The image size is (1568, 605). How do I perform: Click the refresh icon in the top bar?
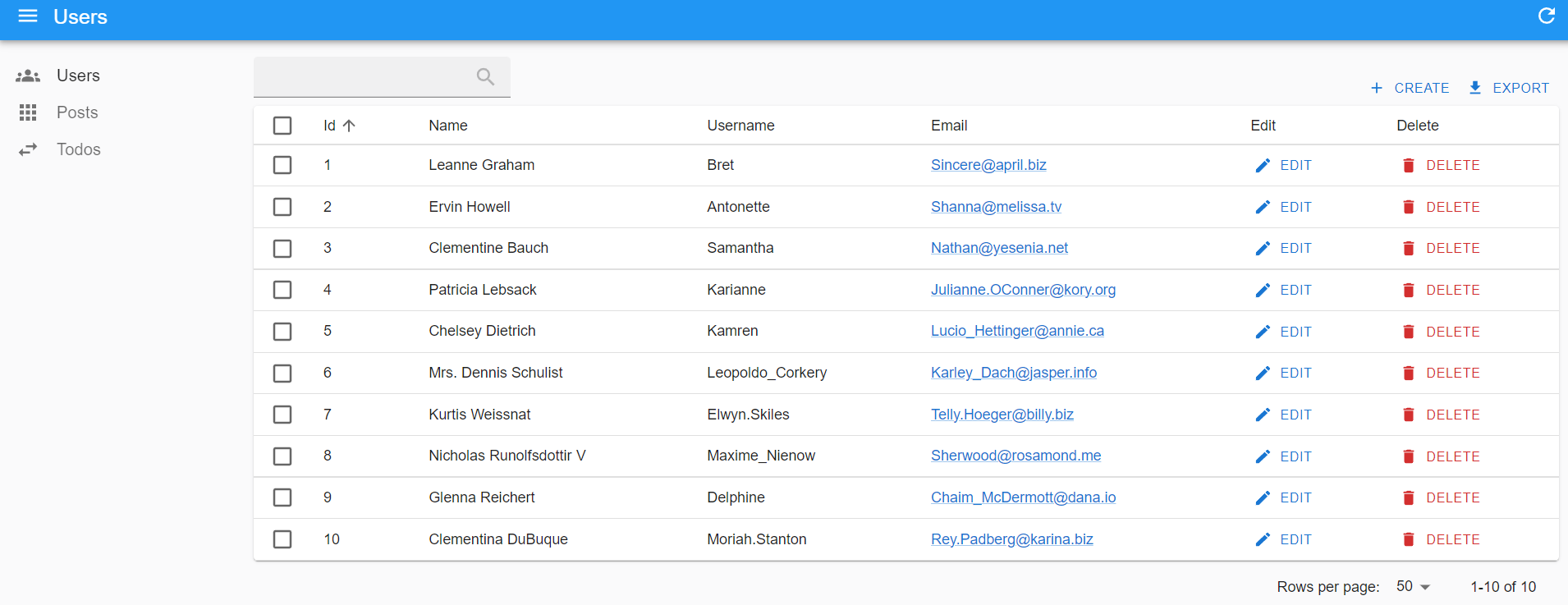(1547, 16)
